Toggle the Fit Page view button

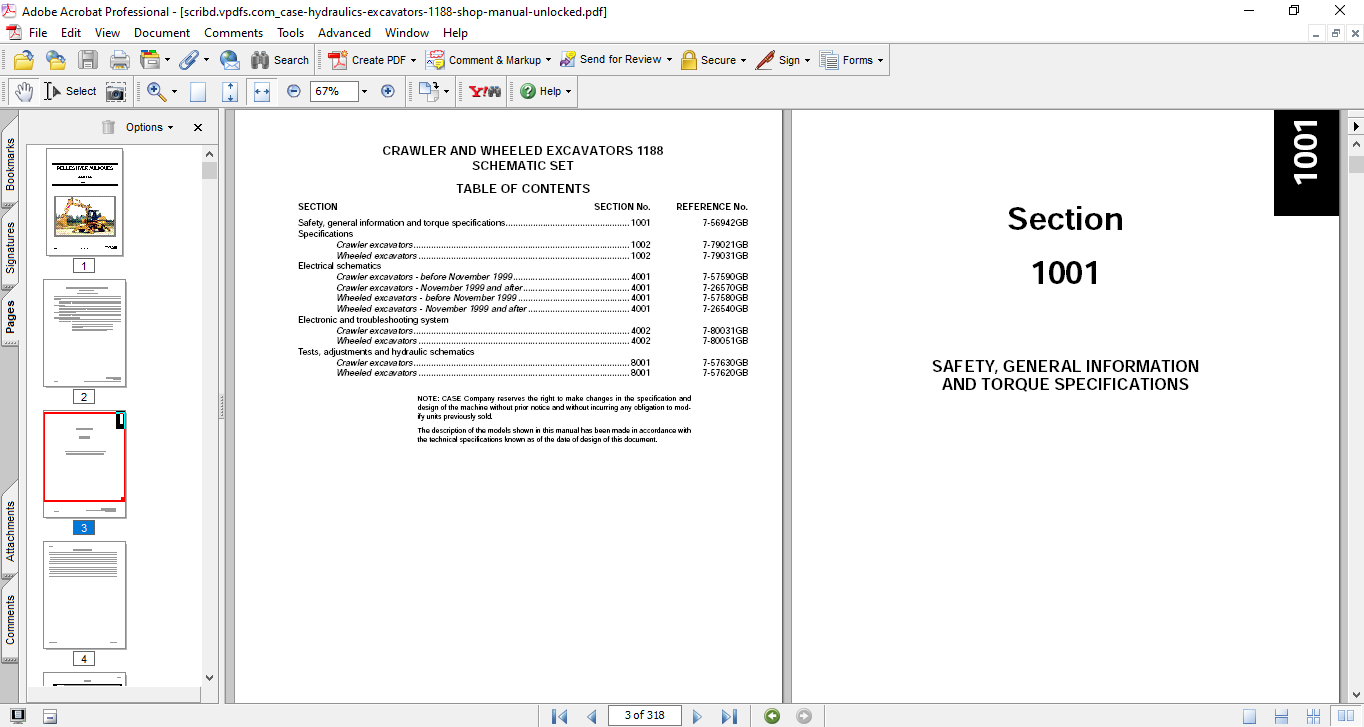pos(230,91)
